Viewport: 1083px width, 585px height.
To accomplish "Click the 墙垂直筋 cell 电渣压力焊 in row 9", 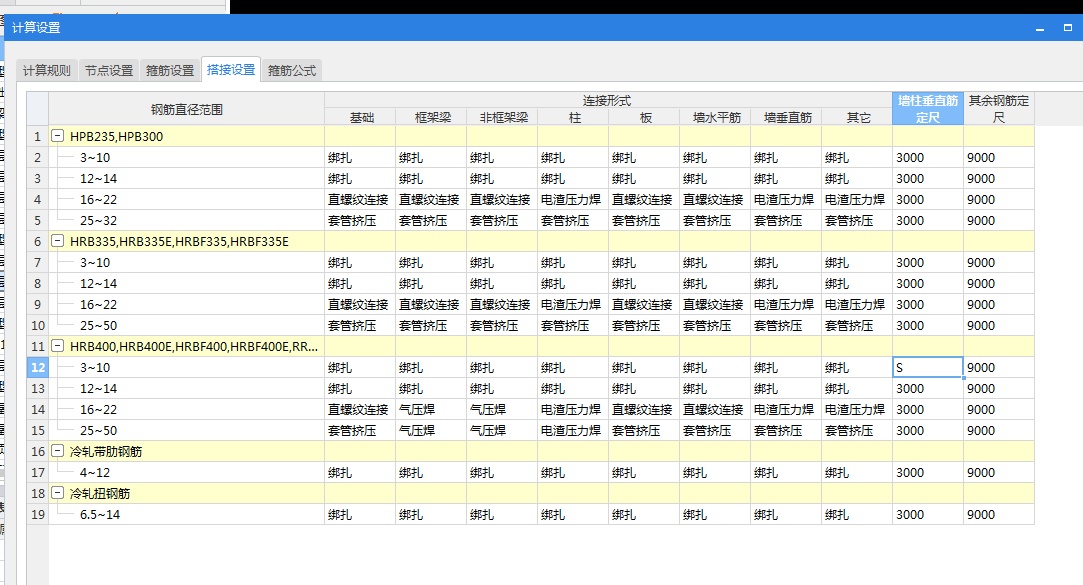I will point(787,305).
